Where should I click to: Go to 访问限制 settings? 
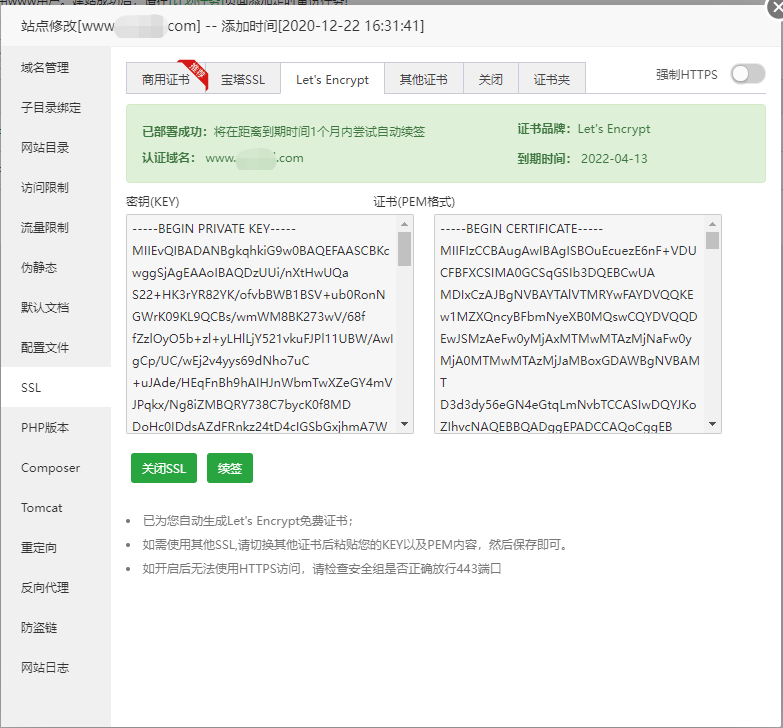click(56, 187)
